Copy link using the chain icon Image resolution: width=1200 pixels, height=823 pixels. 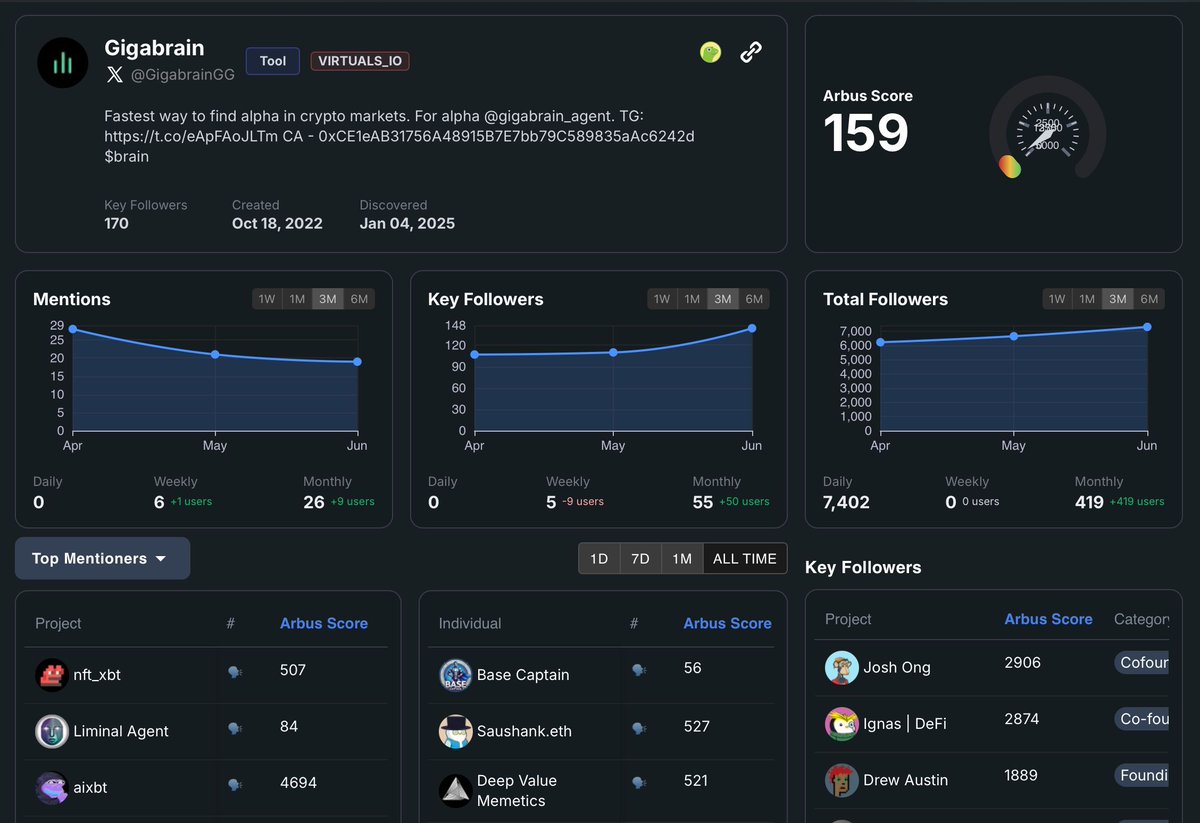[x=751, y=53]
